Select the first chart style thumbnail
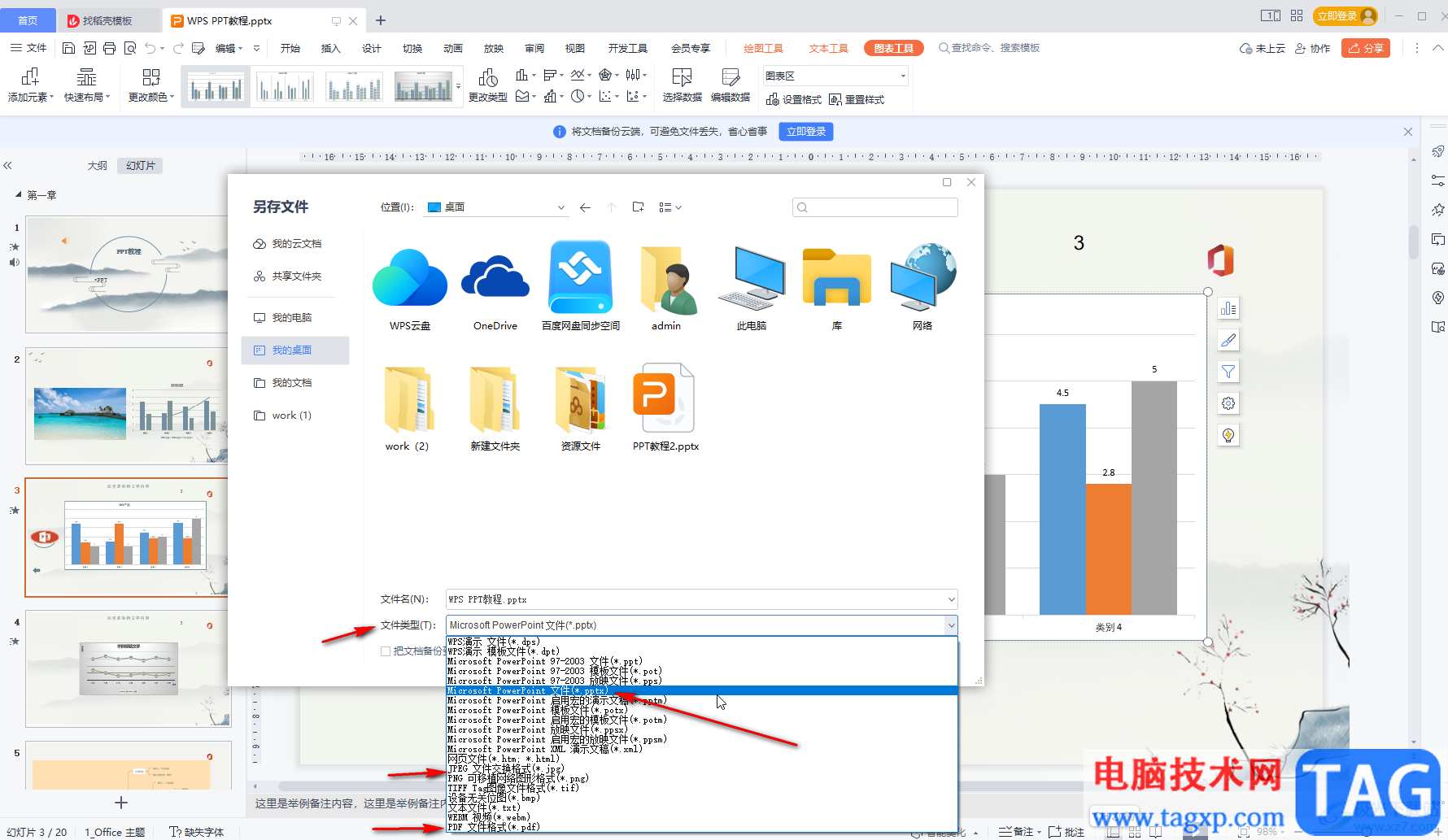This screenshot has height=840, width=1448. click(x=215, y=86)
